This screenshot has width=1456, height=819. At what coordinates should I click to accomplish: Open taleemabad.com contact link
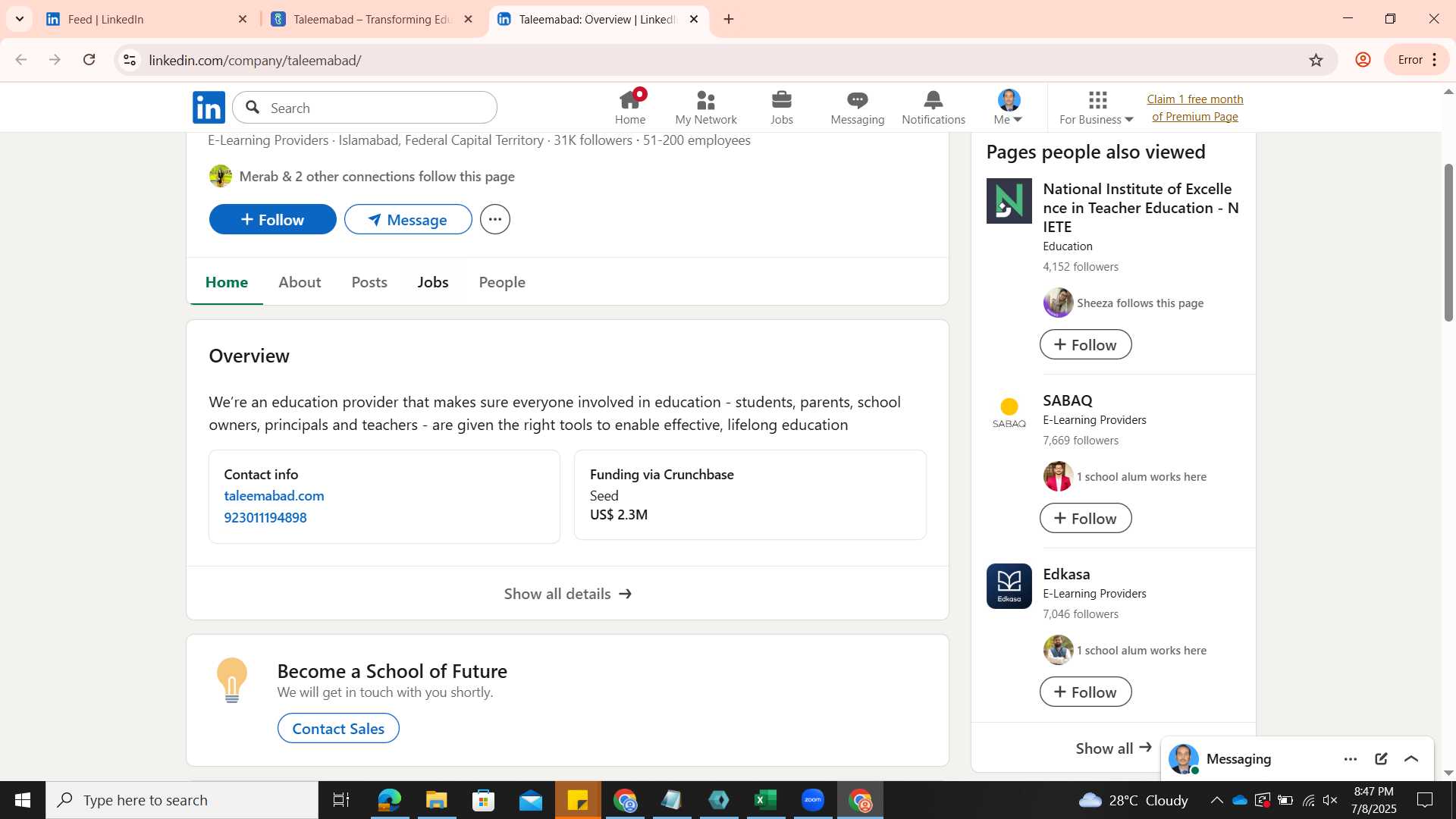pyautogui.click(x=274, y=495)
